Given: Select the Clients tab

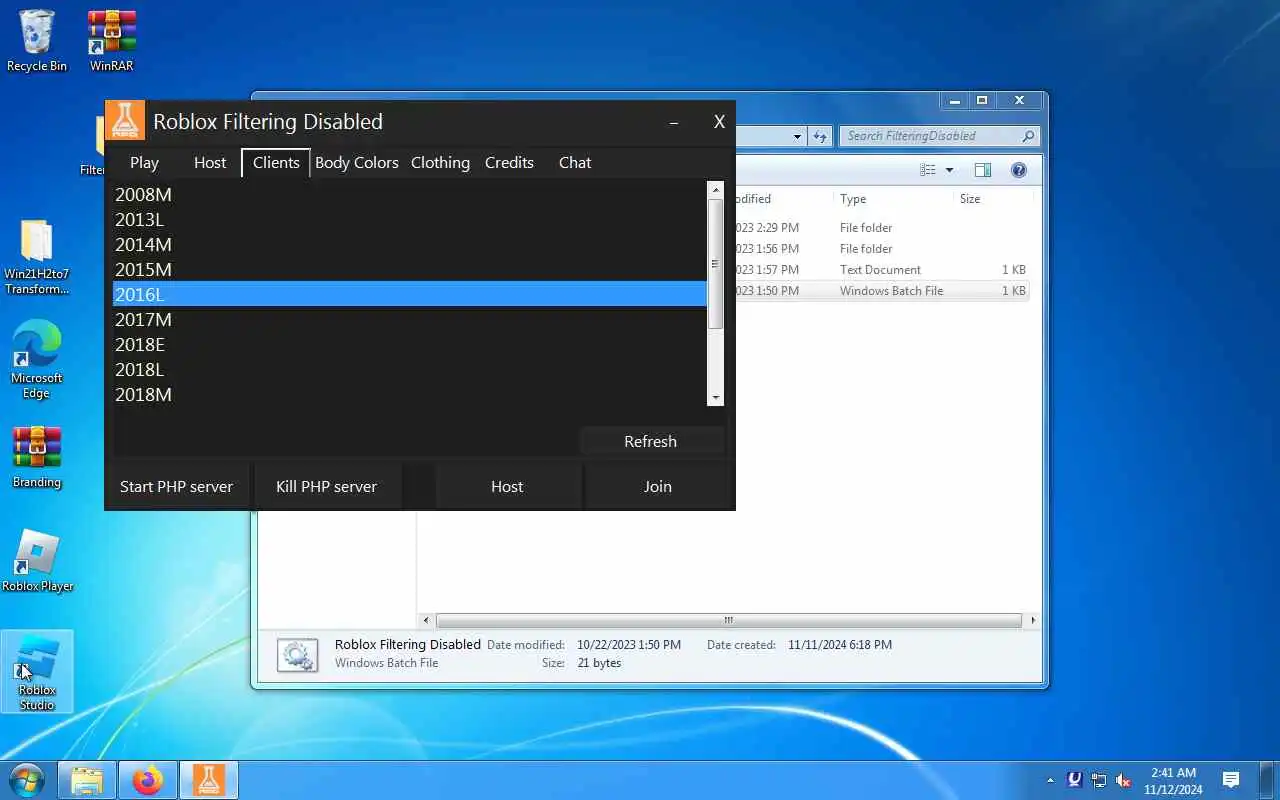Looking at the screenshot, I should click(276, 162).
